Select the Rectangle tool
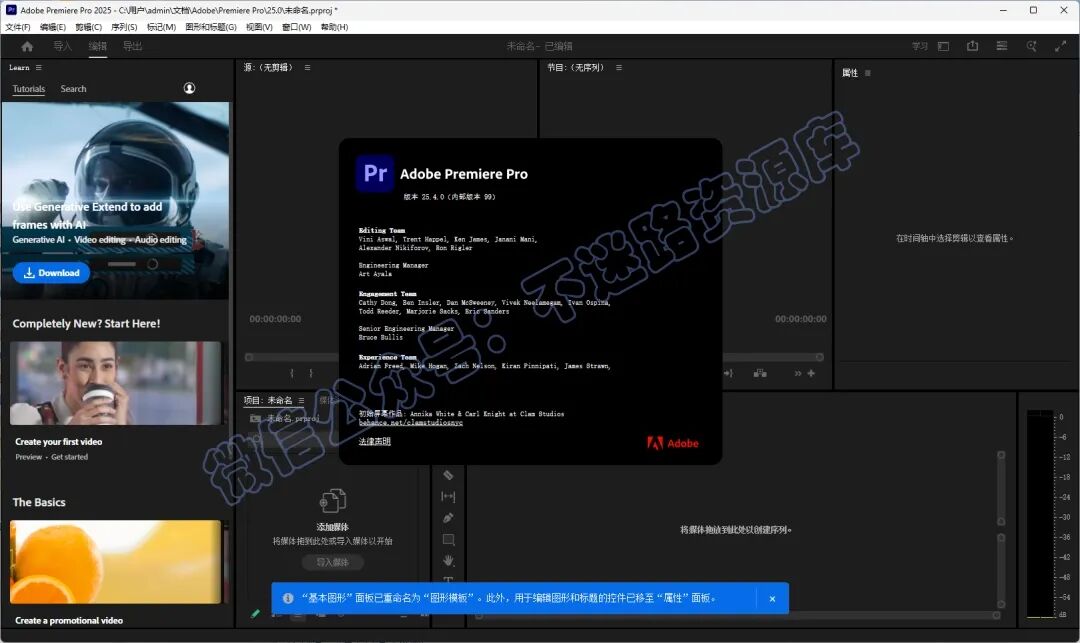1080x643 pixels. pyautogui.click(x=448, y=540)
